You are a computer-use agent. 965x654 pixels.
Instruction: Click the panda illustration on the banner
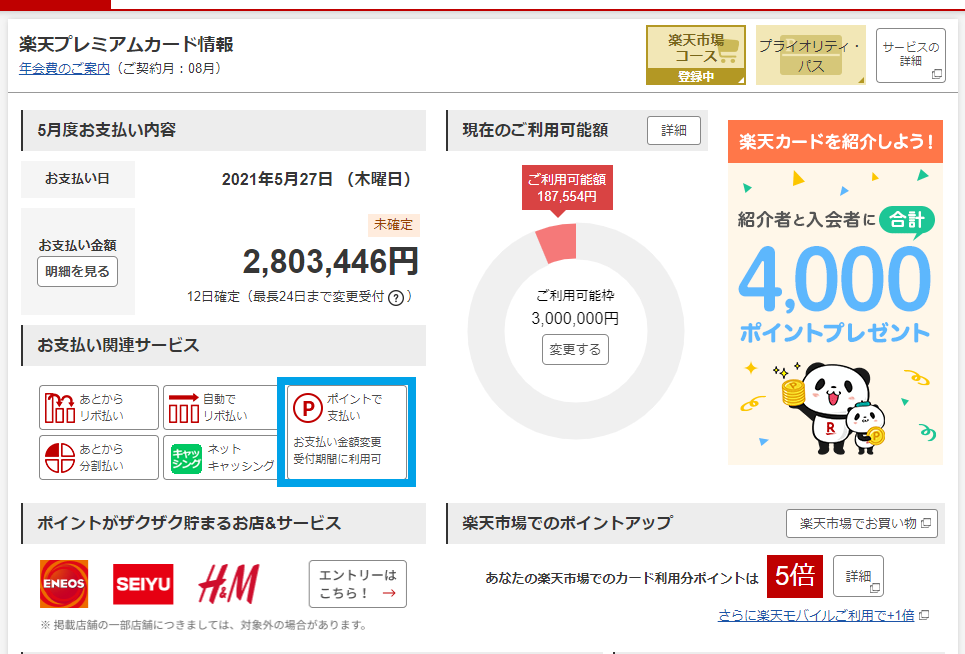point(832,409)
